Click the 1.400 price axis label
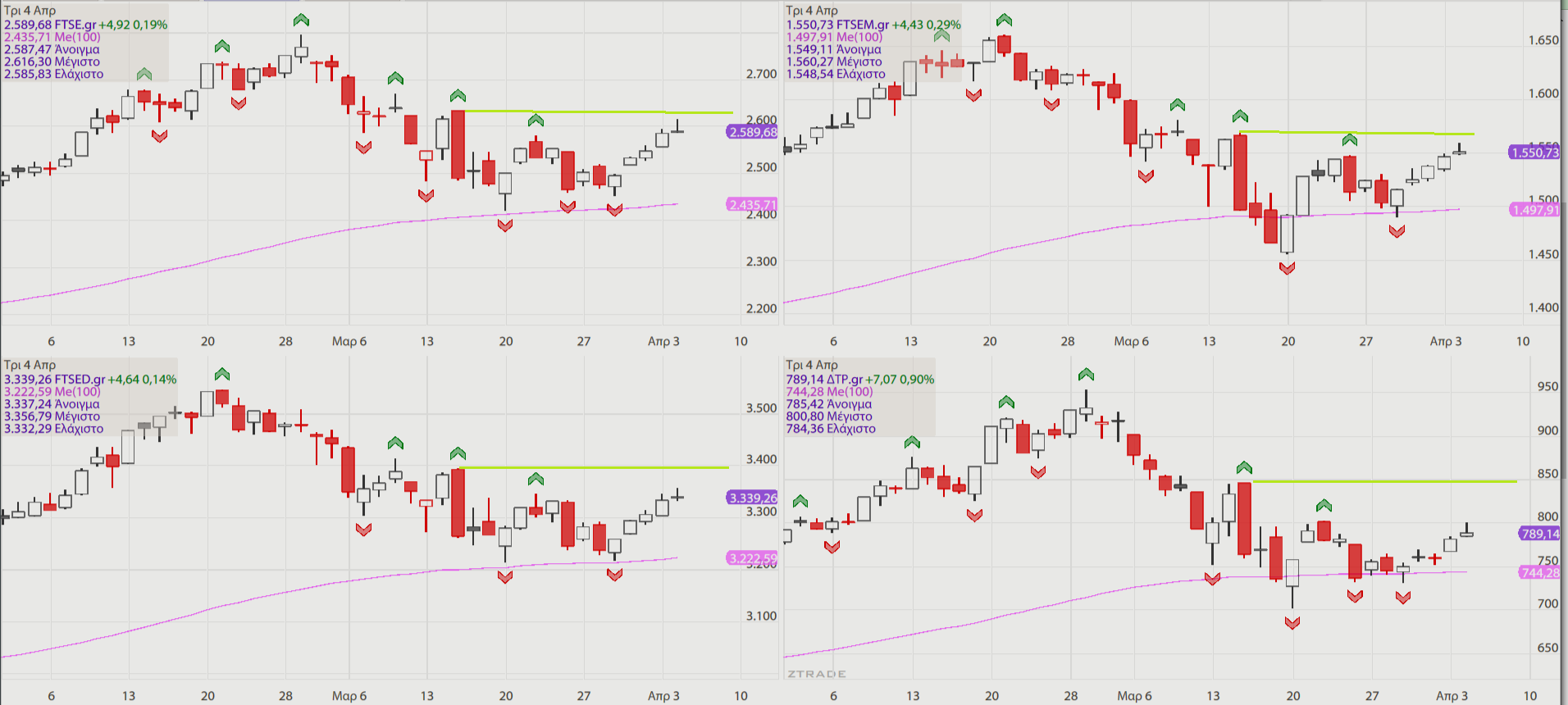Viewport: 1568px width, 705px height. tap(1543, 307)
